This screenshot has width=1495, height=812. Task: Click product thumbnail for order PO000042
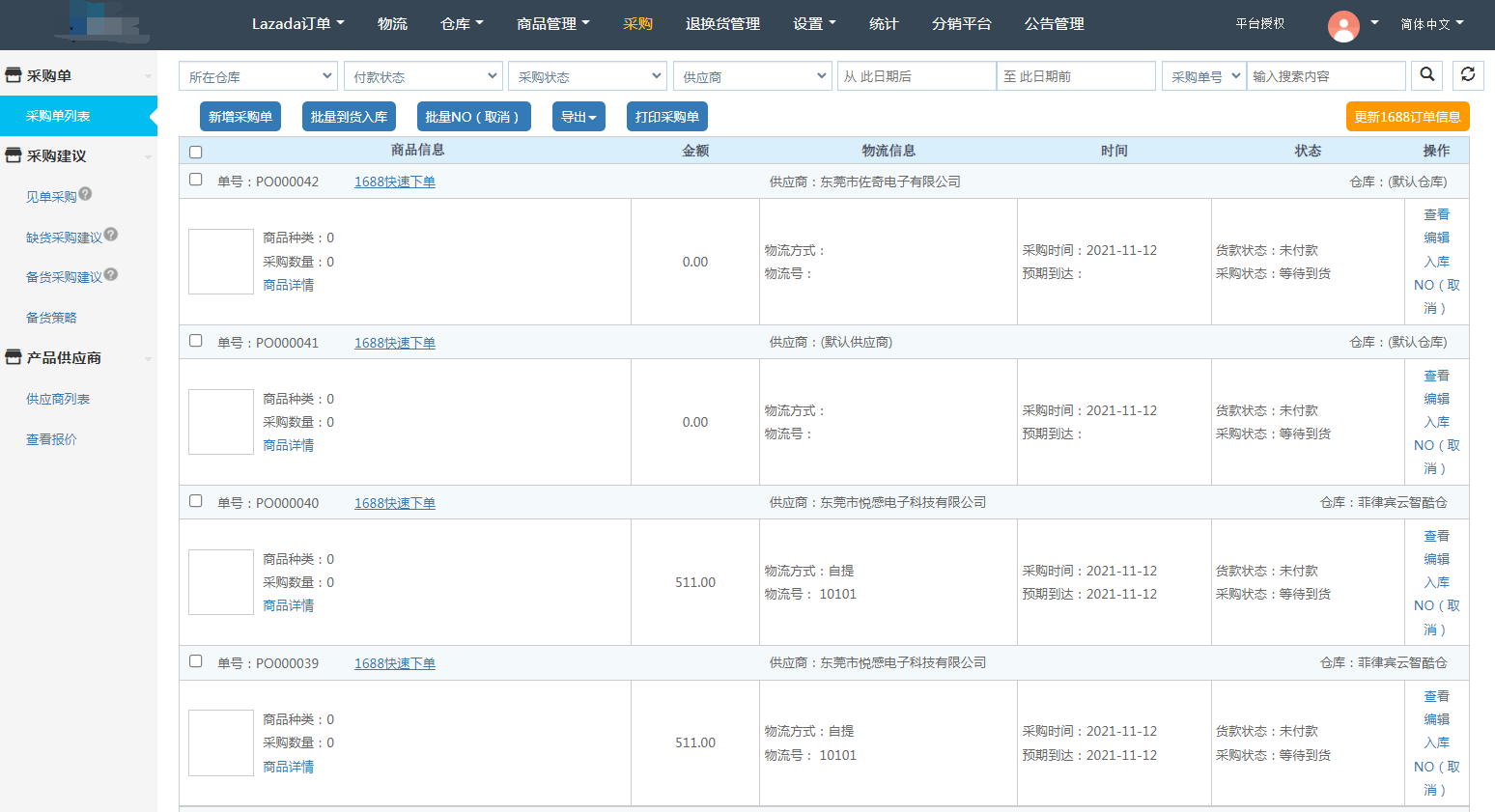[221, 262]
